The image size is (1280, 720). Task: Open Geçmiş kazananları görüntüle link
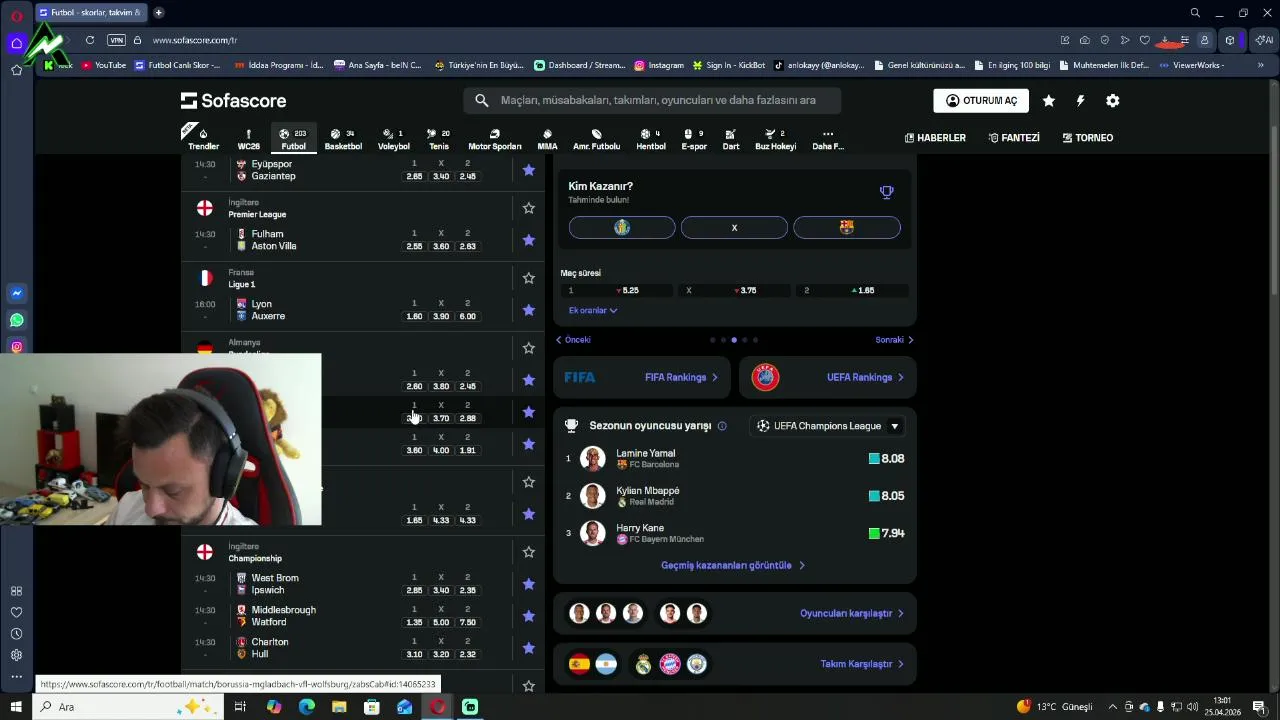733,566
